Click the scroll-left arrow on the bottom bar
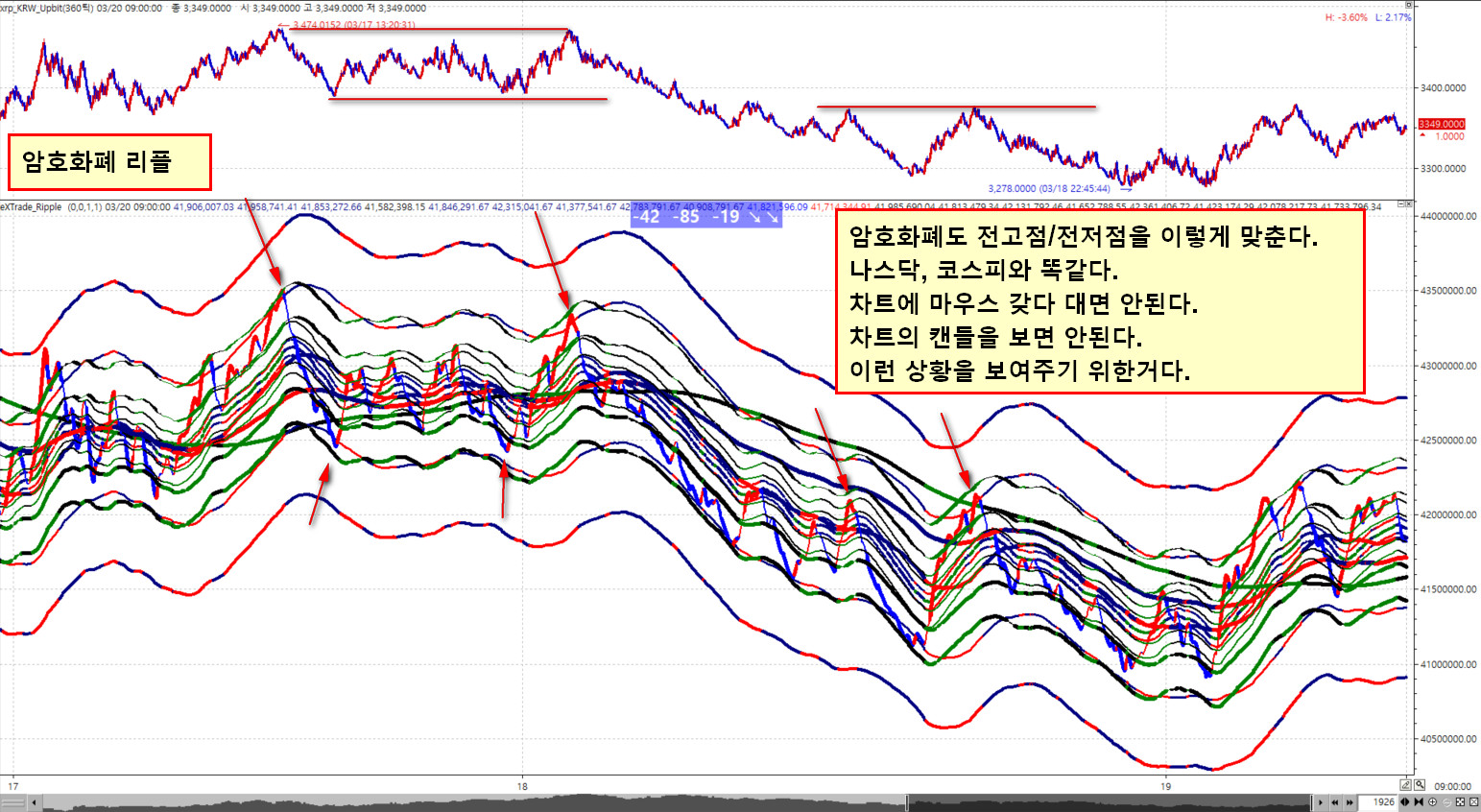Image resolution: width=1481 pixels, height=812 pixels. pos(34,802)
